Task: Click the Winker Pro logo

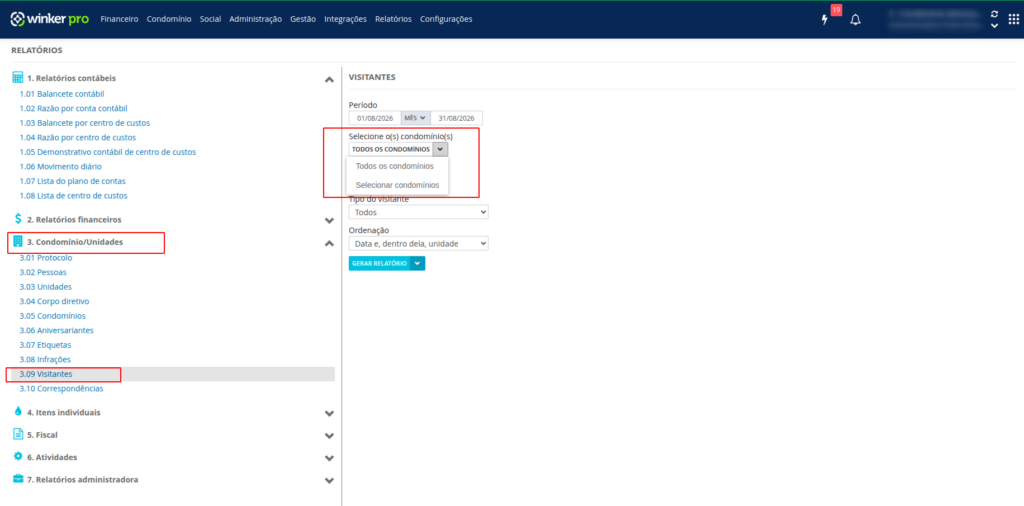Action: pyautogui.click(x=50, y=19)
